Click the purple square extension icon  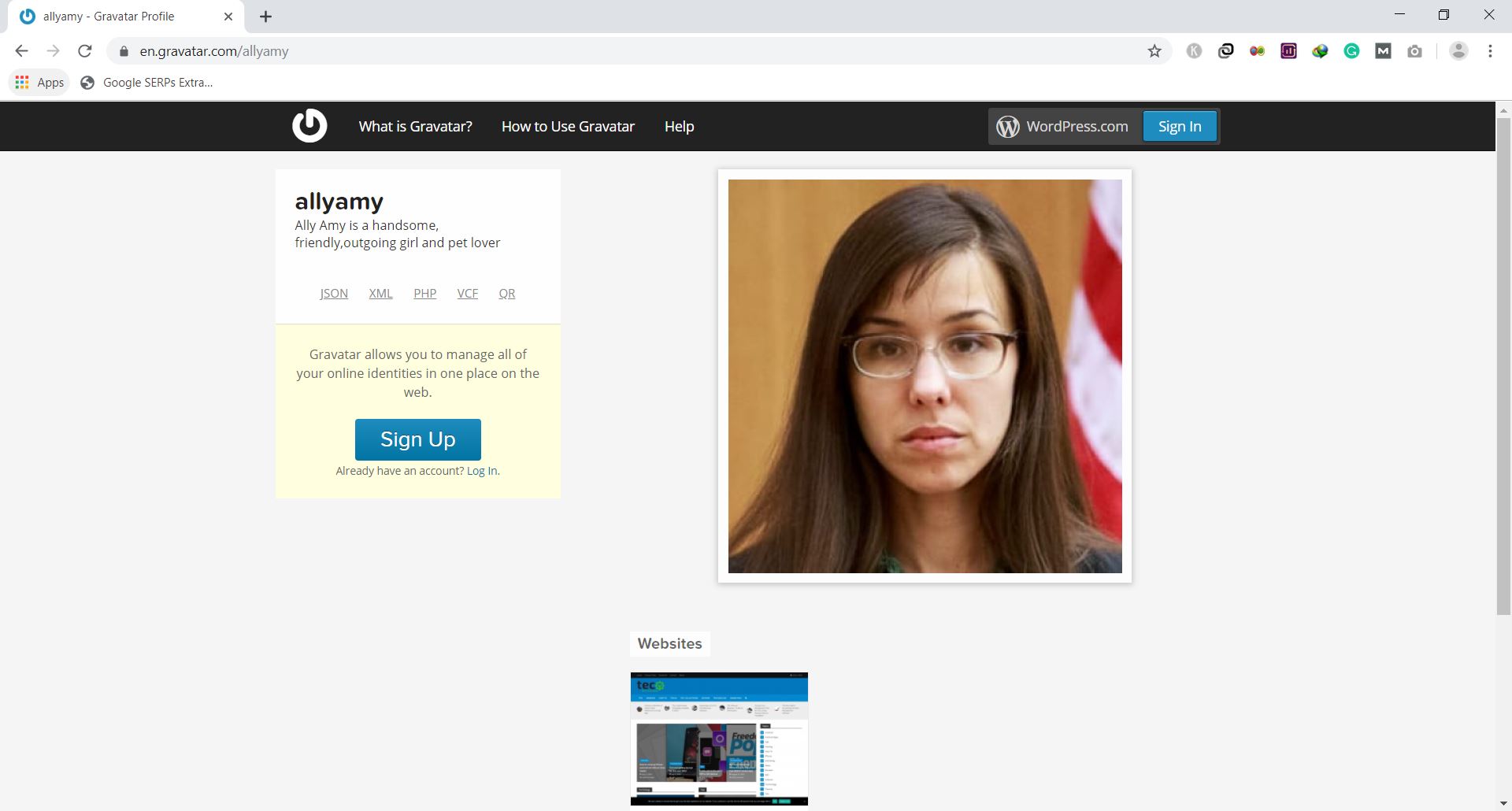pos(1288,51)
